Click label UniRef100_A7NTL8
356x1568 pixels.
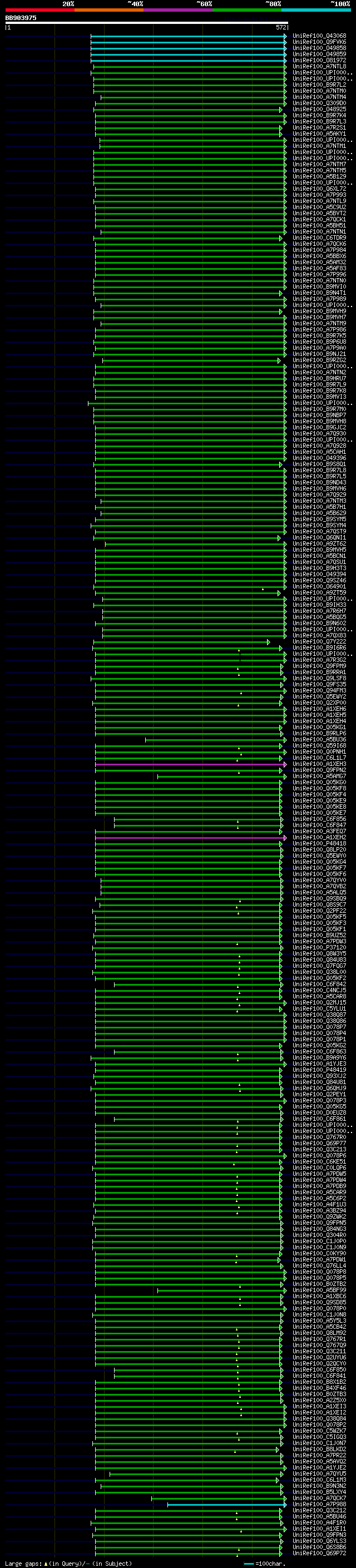[319, 66]
